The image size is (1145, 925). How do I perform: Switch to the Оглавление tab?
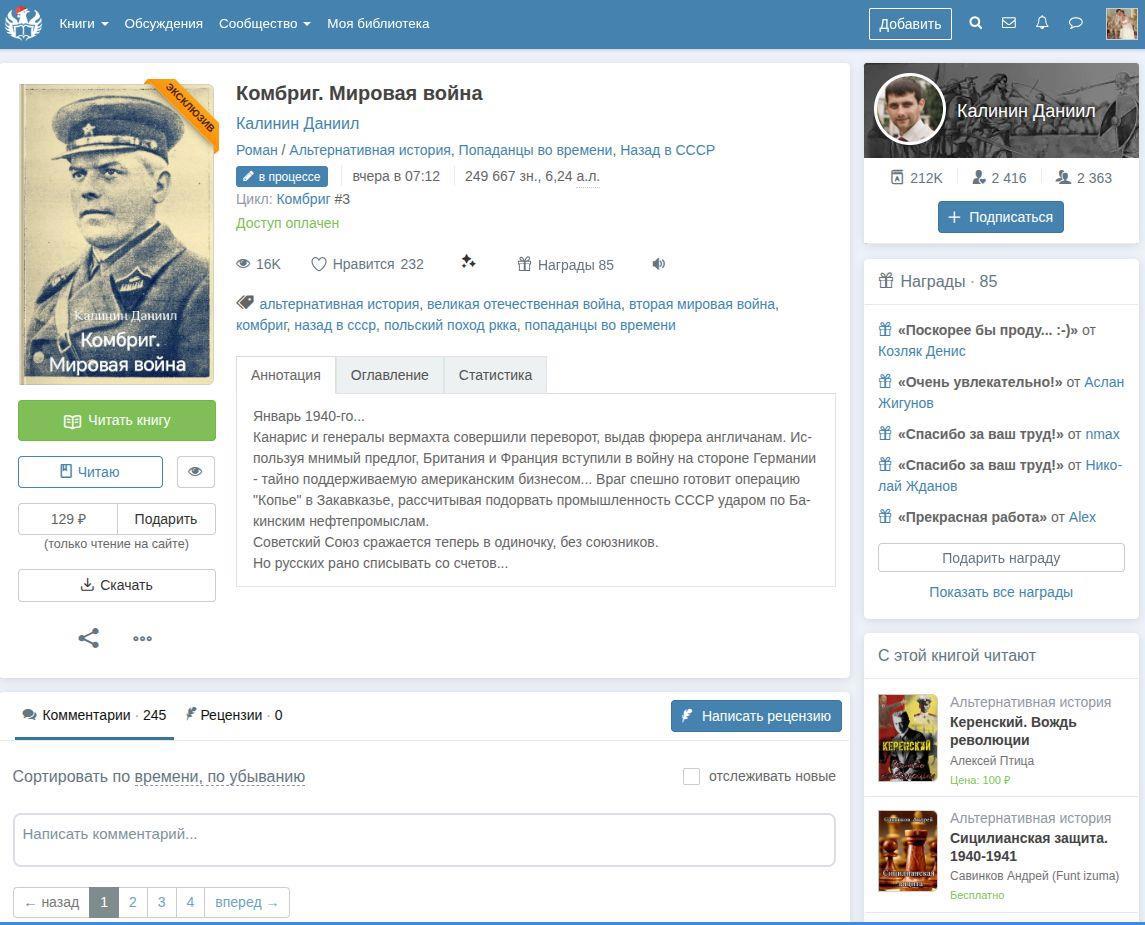coord(389,375)
